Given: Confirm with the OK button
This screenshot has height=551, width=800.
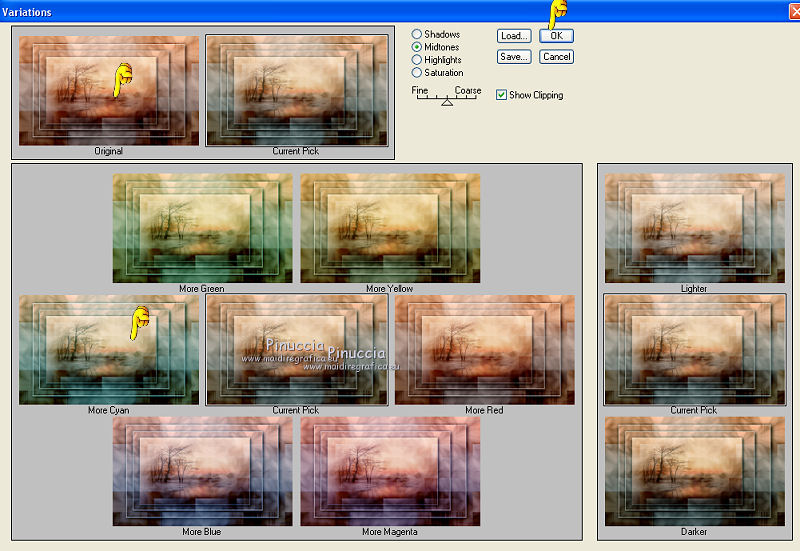Looking at the screenshot, I should click(x=557, y=36).
